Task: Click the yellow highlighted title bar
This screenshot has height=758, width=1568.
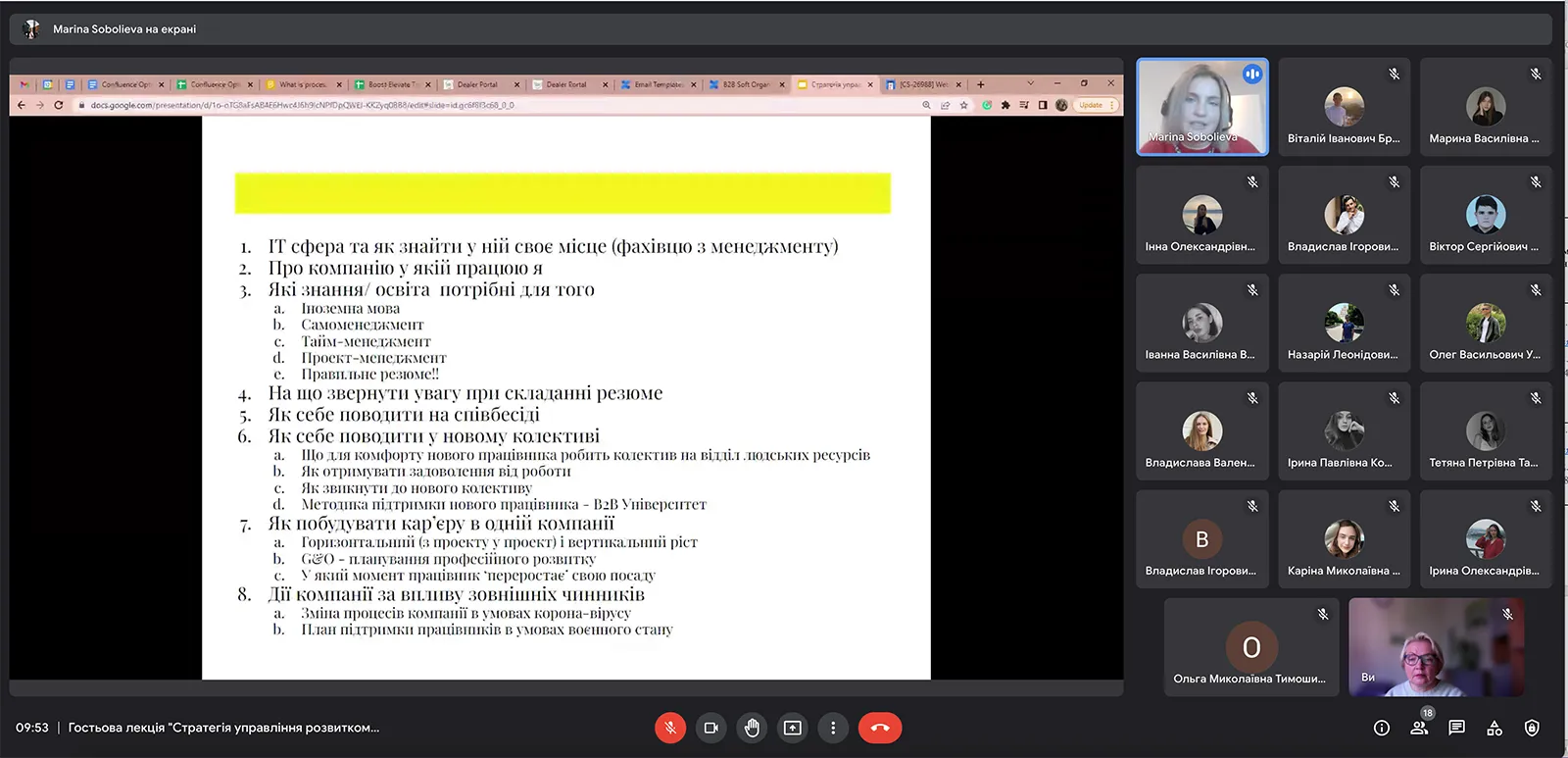Action: click(x=563, y=193)
